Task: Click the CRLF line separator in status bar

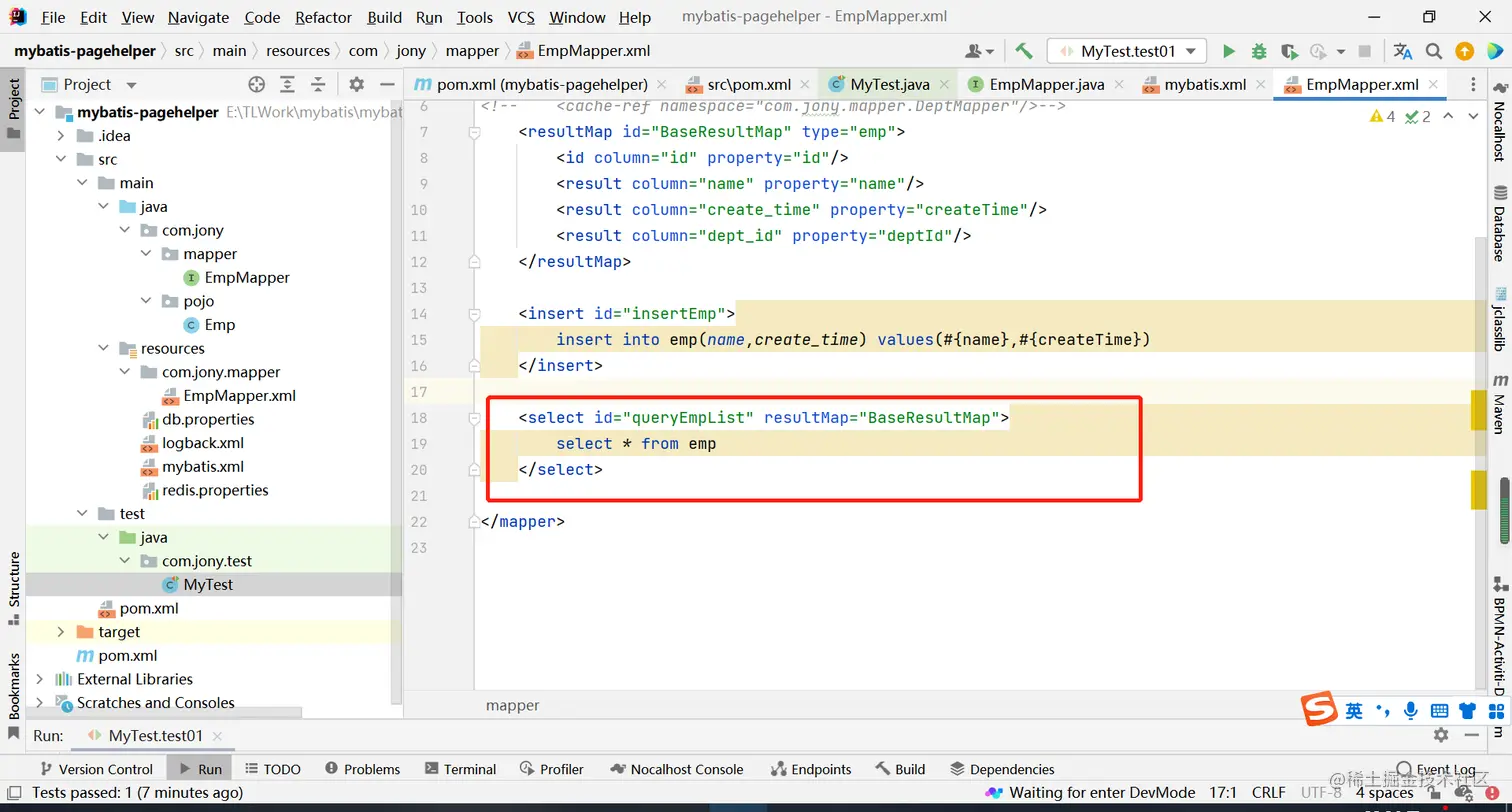Action: 1269,793
